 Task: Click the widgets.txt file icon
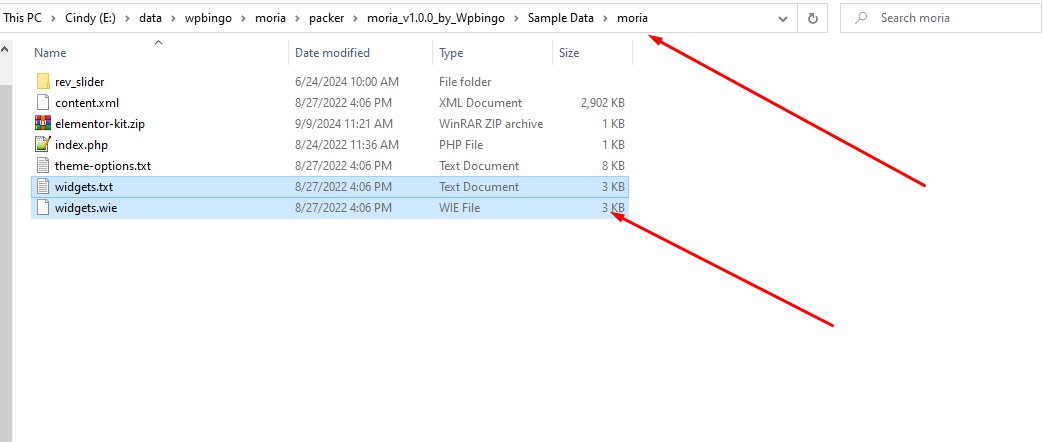[x=42, y=186]
